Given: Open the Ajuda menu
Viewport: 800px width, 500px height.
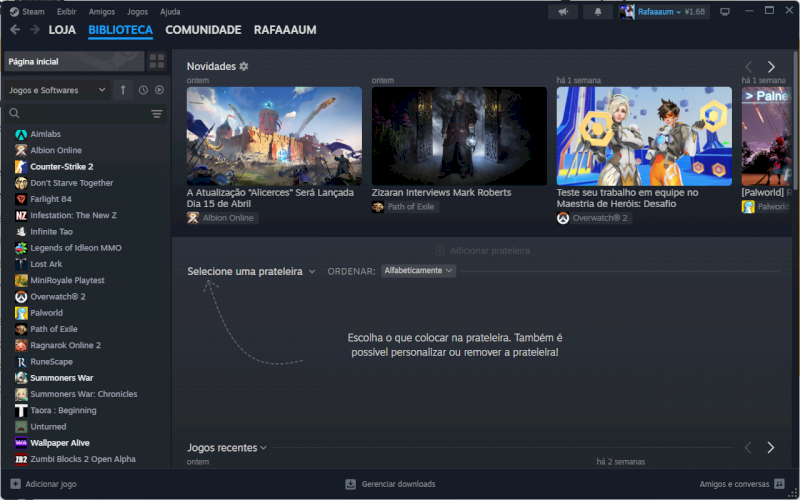Looking at the screenshot, I should tap(170, 12).
